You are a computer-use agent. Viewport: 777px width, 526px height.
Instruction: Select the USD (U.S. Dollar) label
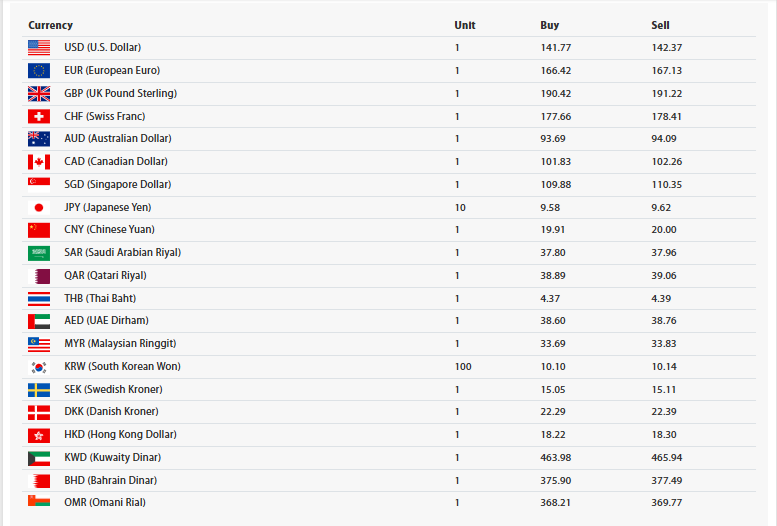point(102,48)
